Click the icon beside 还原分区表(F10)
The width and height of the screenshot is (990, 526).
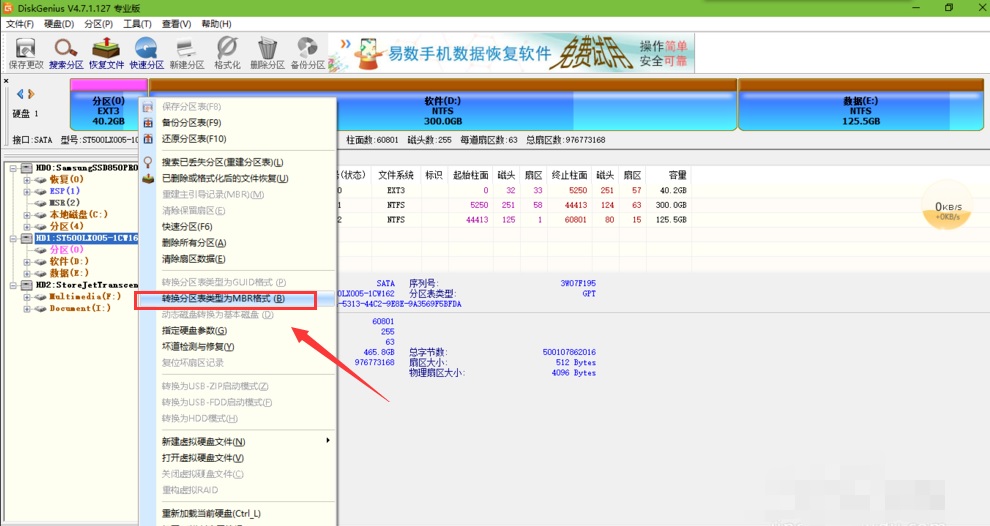coord(148,139)
